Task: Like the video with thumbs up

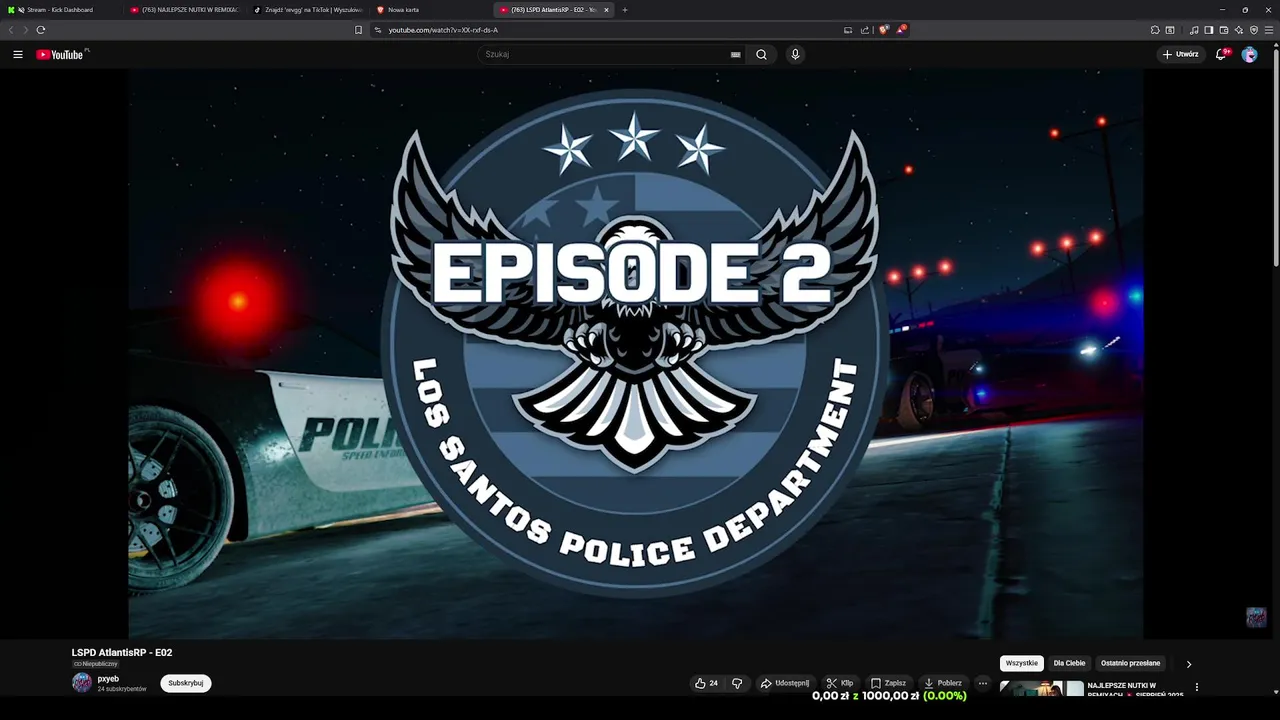Action: click(707, 683)
